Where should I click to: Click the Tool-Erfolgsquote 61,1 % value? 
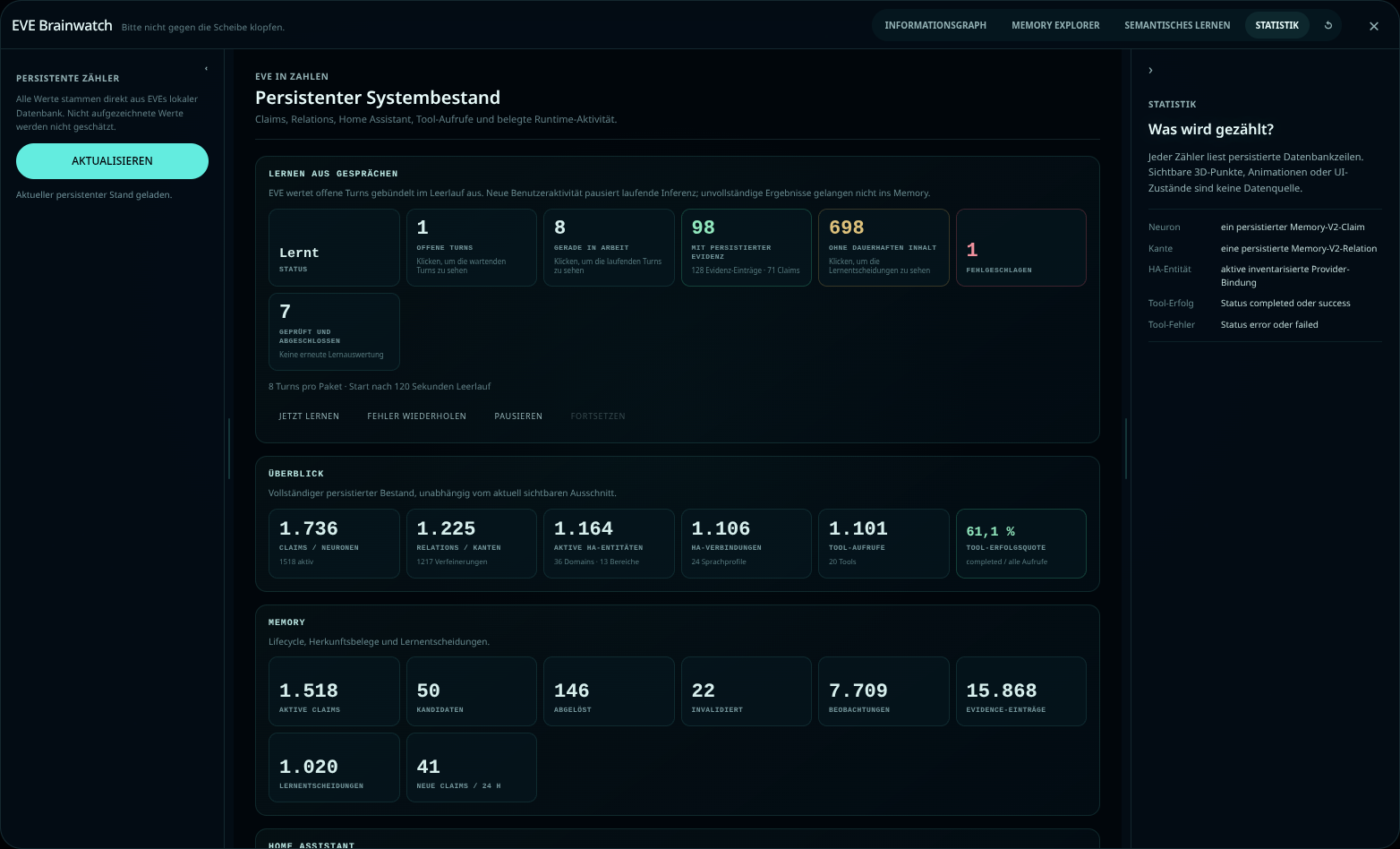coord(990,531)
